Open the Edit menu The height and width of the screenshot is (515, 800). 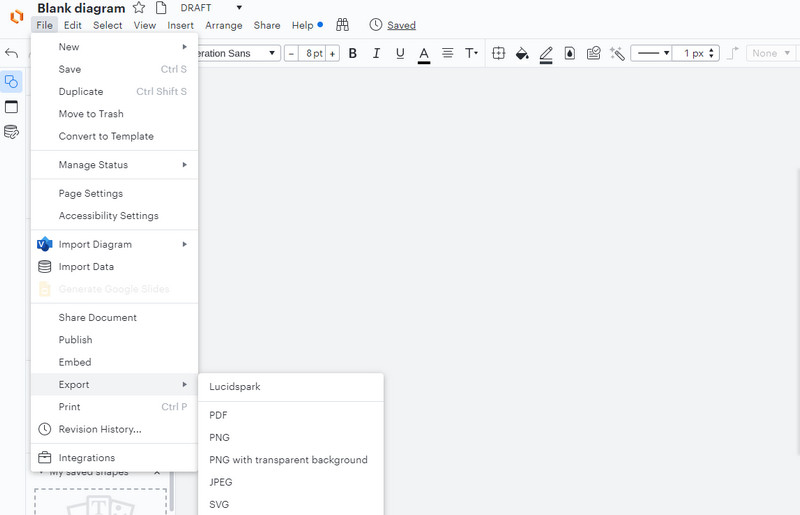click(x=72, y=25)
